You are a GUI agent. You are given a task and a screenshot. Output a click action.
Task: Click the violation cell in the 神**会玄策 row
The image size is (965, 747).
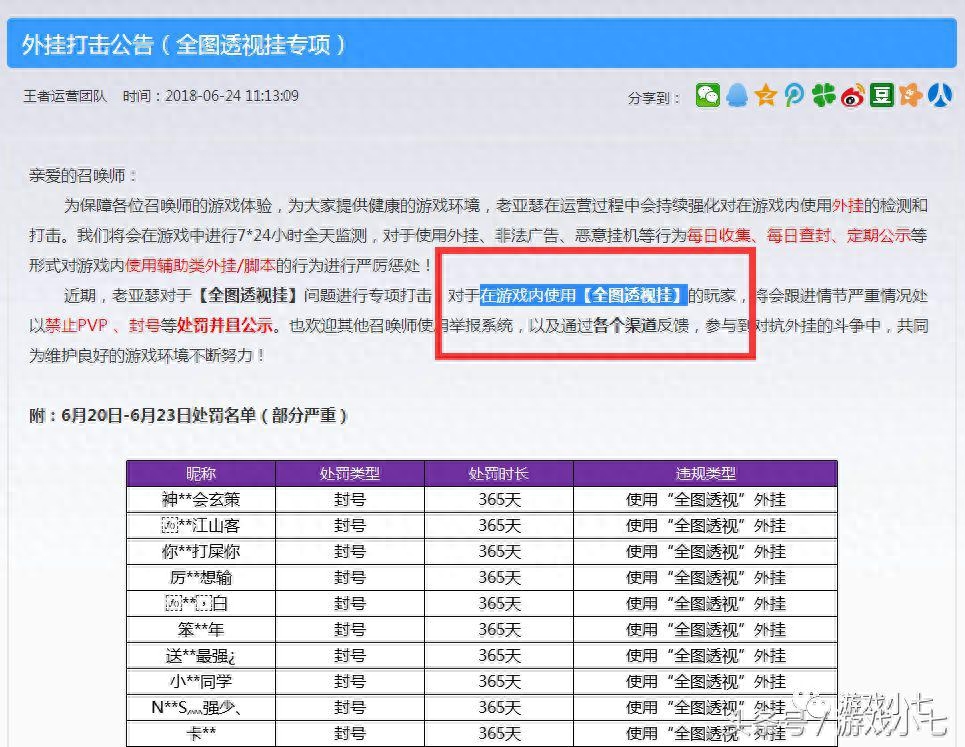[x=705, y=500]
